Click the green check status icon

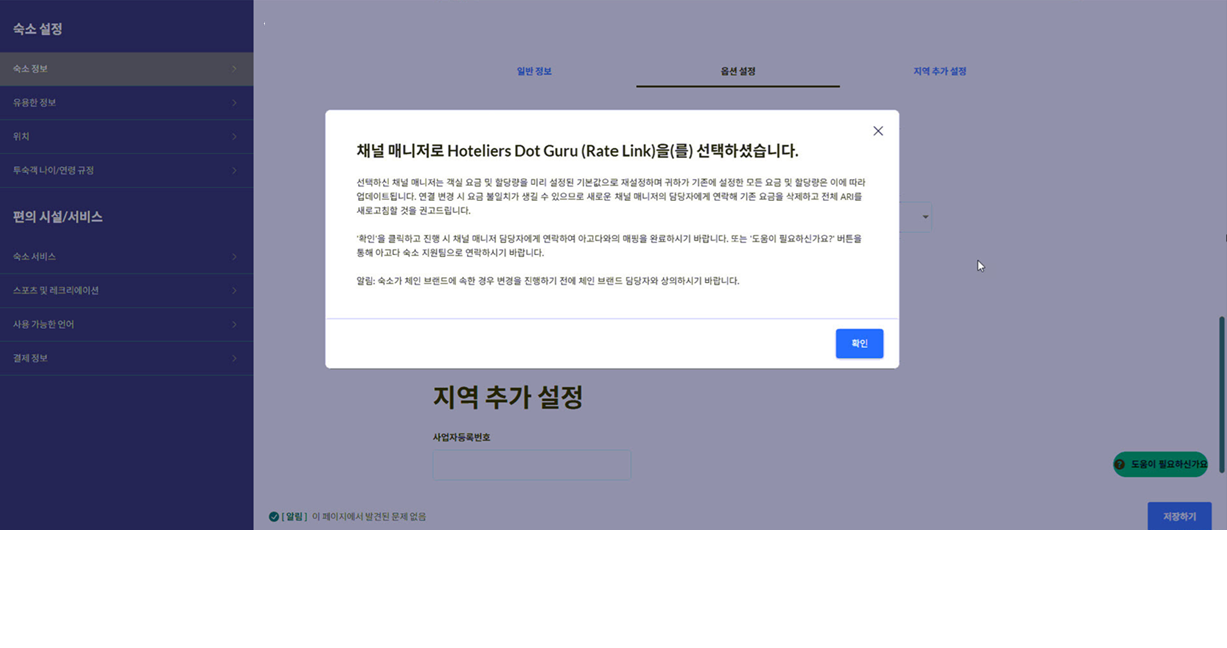(x=274, y=517)
